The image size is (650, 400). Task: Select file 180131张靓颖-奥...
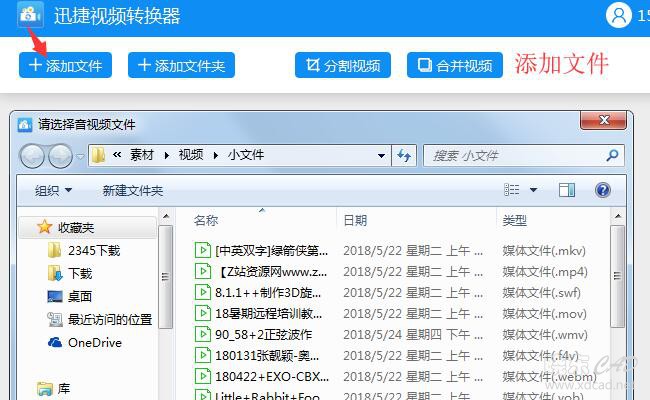(x=267, y=356)
